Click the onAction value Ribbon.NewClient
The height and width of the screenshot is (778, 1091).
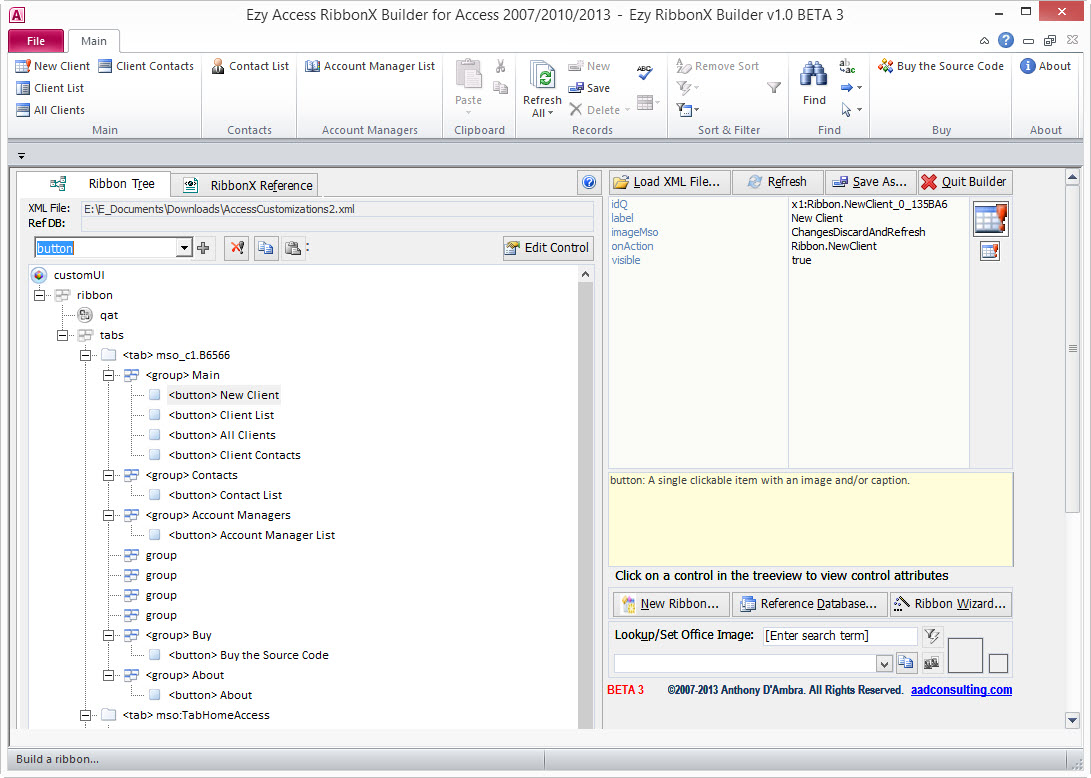[x=834, y=246]
